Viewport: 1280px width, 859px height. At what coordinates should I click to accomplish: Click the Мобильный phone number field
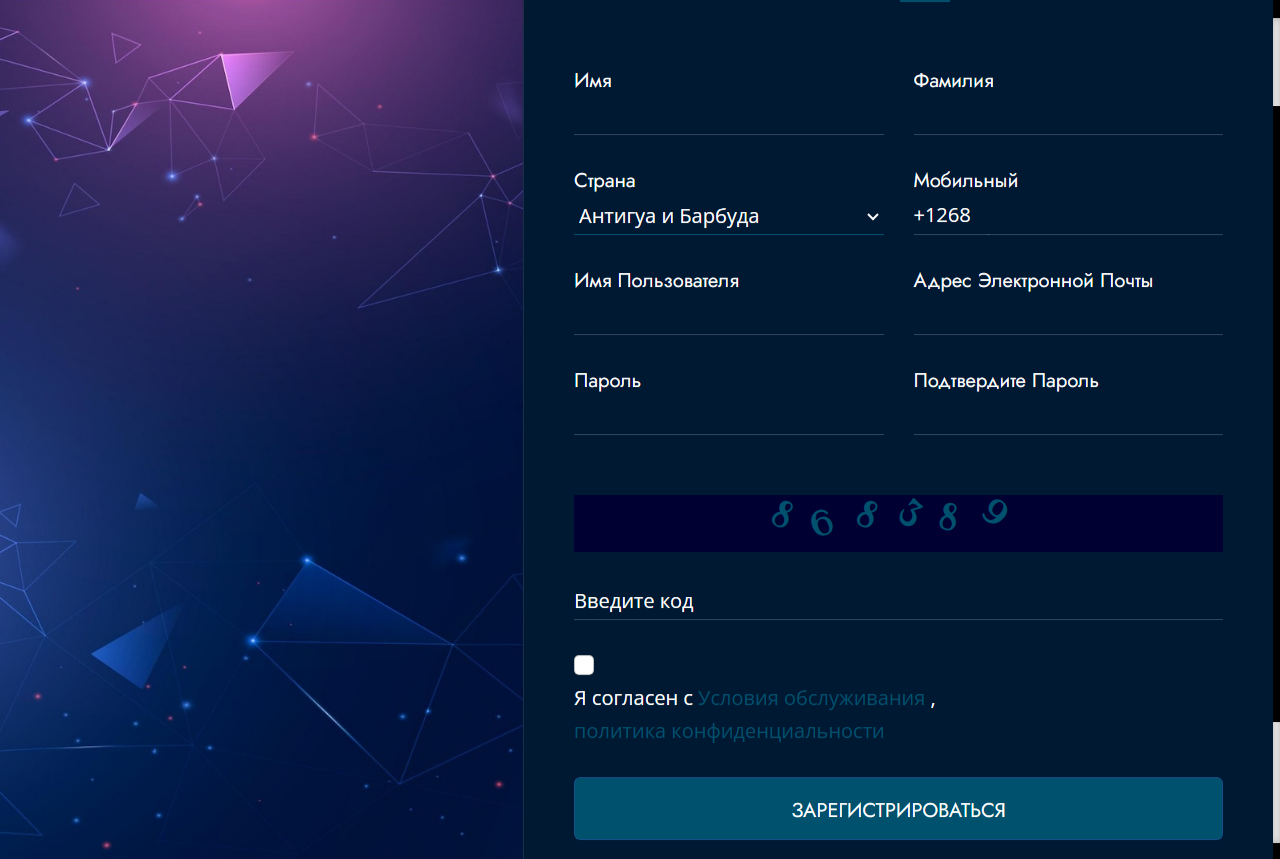[x=1068, y=216]
